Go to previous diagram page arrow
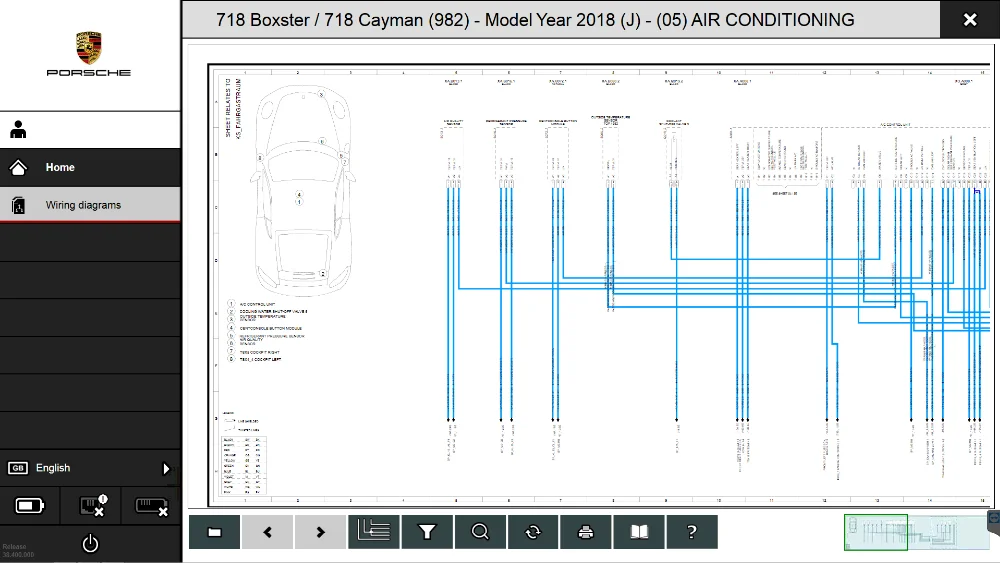The height and width of the screenshot is (563, 1000). 267,532
